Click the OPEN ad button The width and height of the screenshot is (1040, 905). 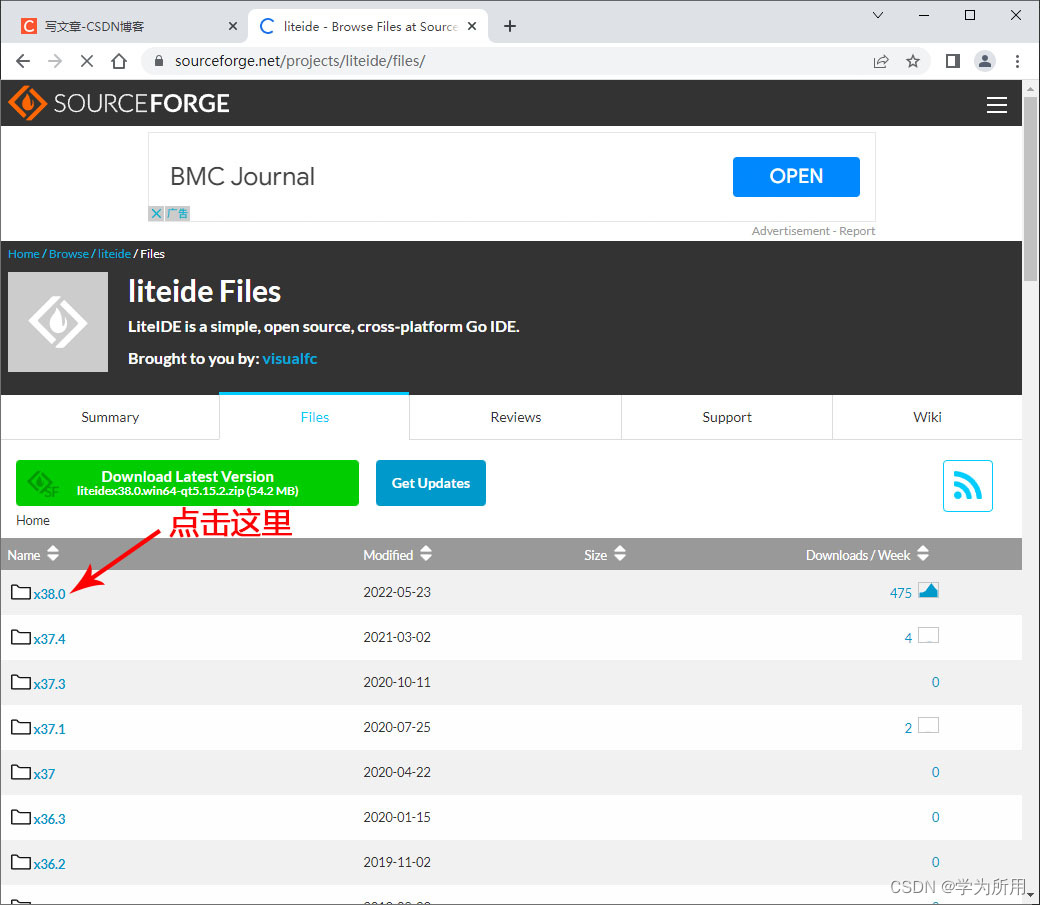coord(796,176)
